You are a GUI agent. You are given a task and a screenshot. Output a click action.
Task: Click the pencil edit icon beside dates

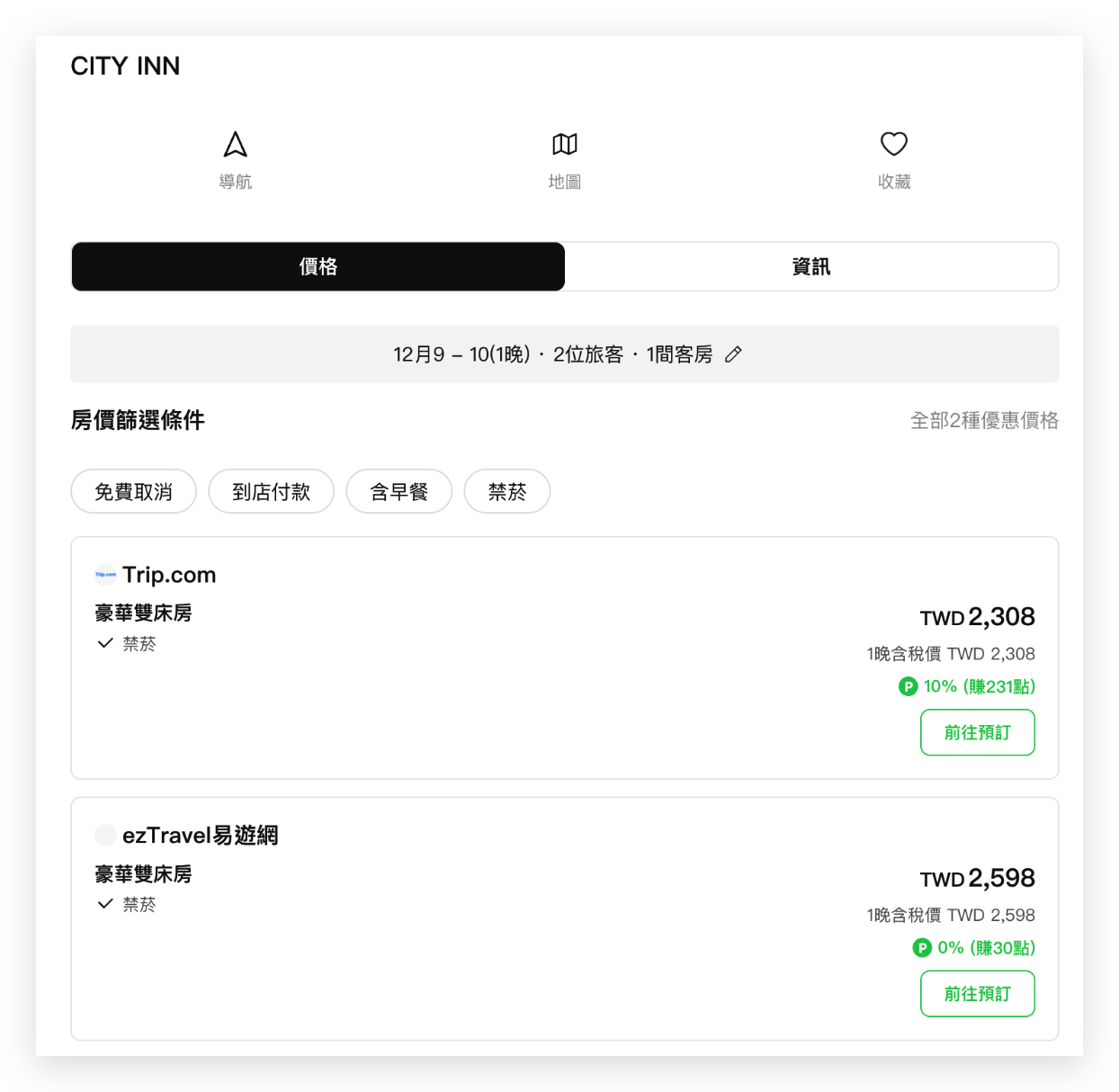point(733,354)
